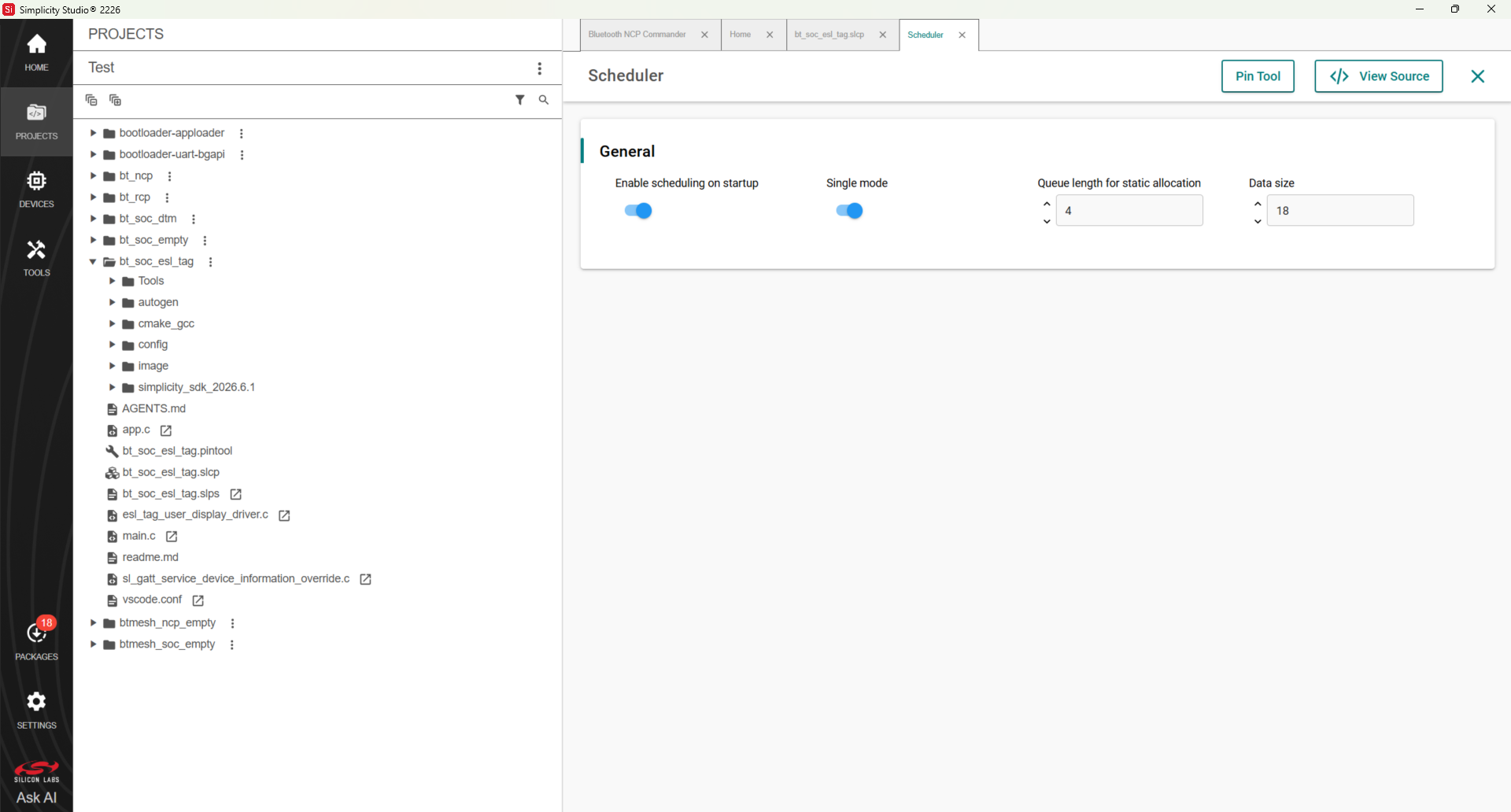Click the collapse all projects icon
The height and width of the screenshot is (812, 1511).
tap(91, 100)
